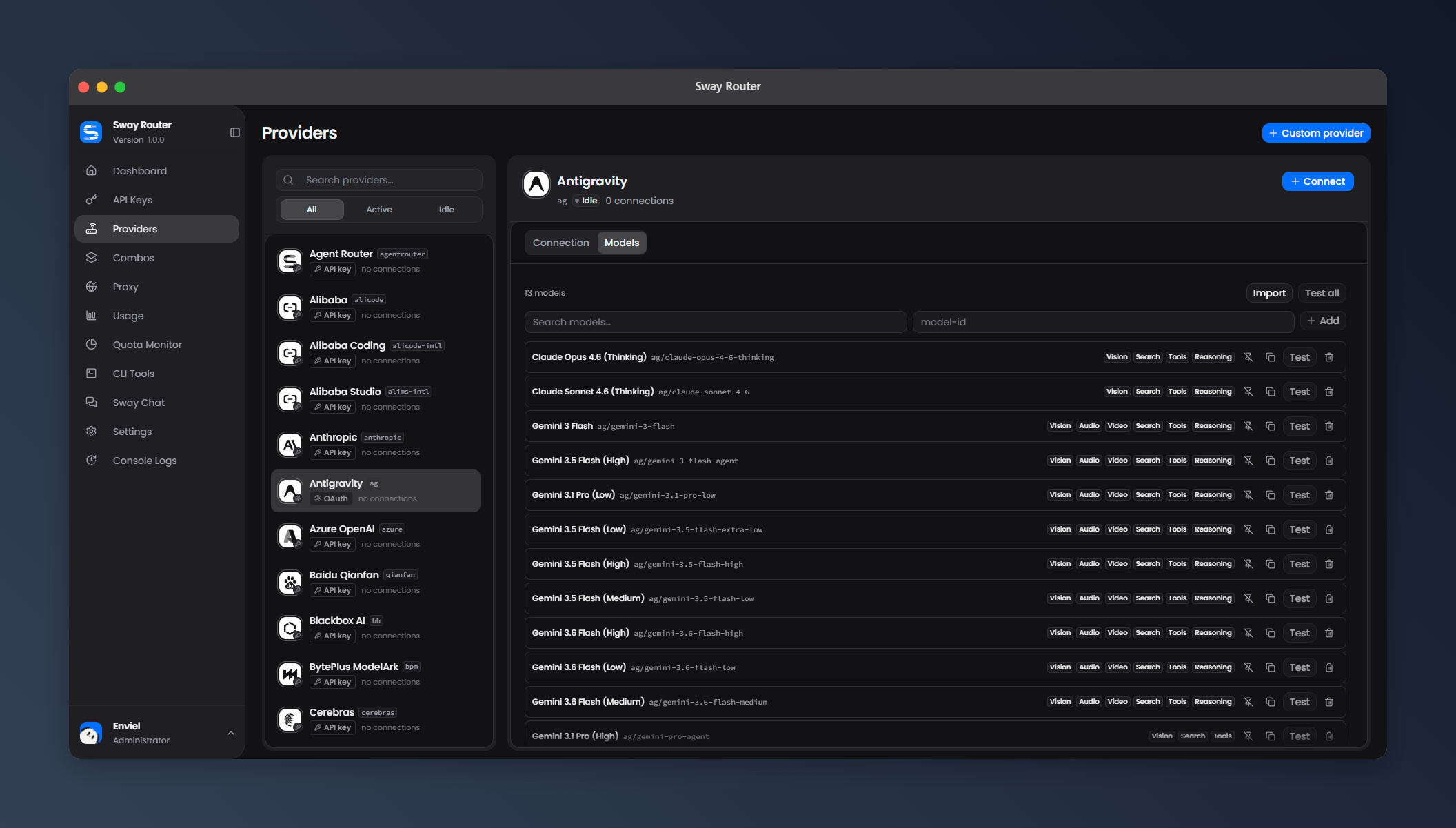Toggle the pin on Gemini 3.1 Pro (Low)

coord(1248,495)
